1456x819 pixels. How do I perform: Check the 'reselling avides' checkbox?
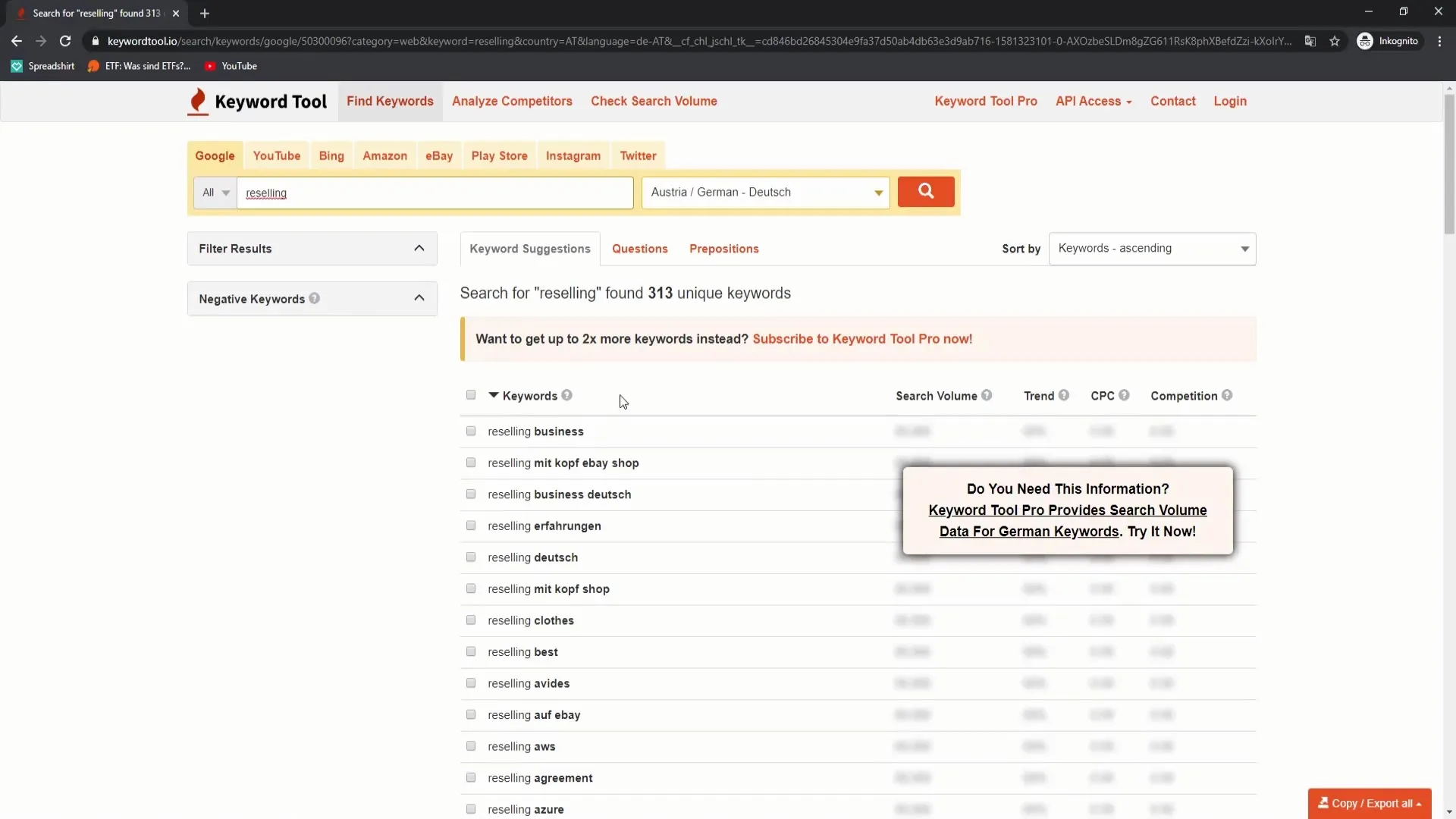point(471,682)
